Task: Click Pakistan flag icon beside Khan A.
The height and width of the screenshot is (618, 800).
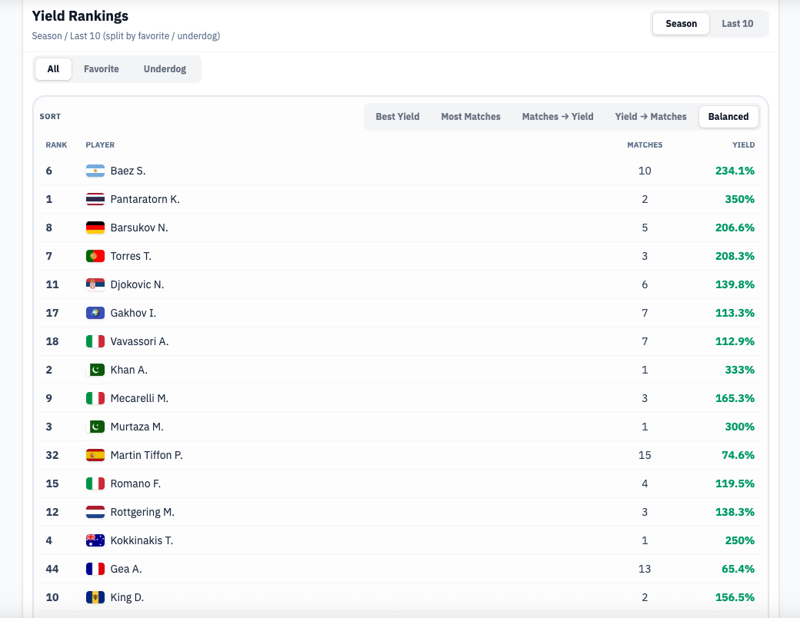Action: pyautogui.click(x=95, y=370)
